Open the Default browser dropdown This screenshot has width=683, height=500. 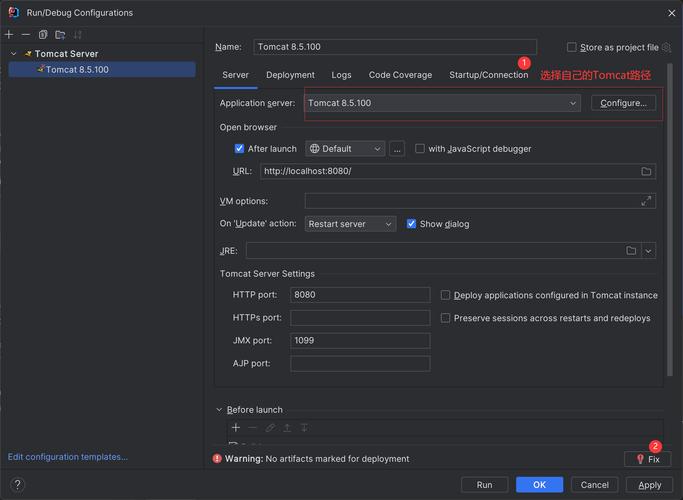click(x=345, y=149)
